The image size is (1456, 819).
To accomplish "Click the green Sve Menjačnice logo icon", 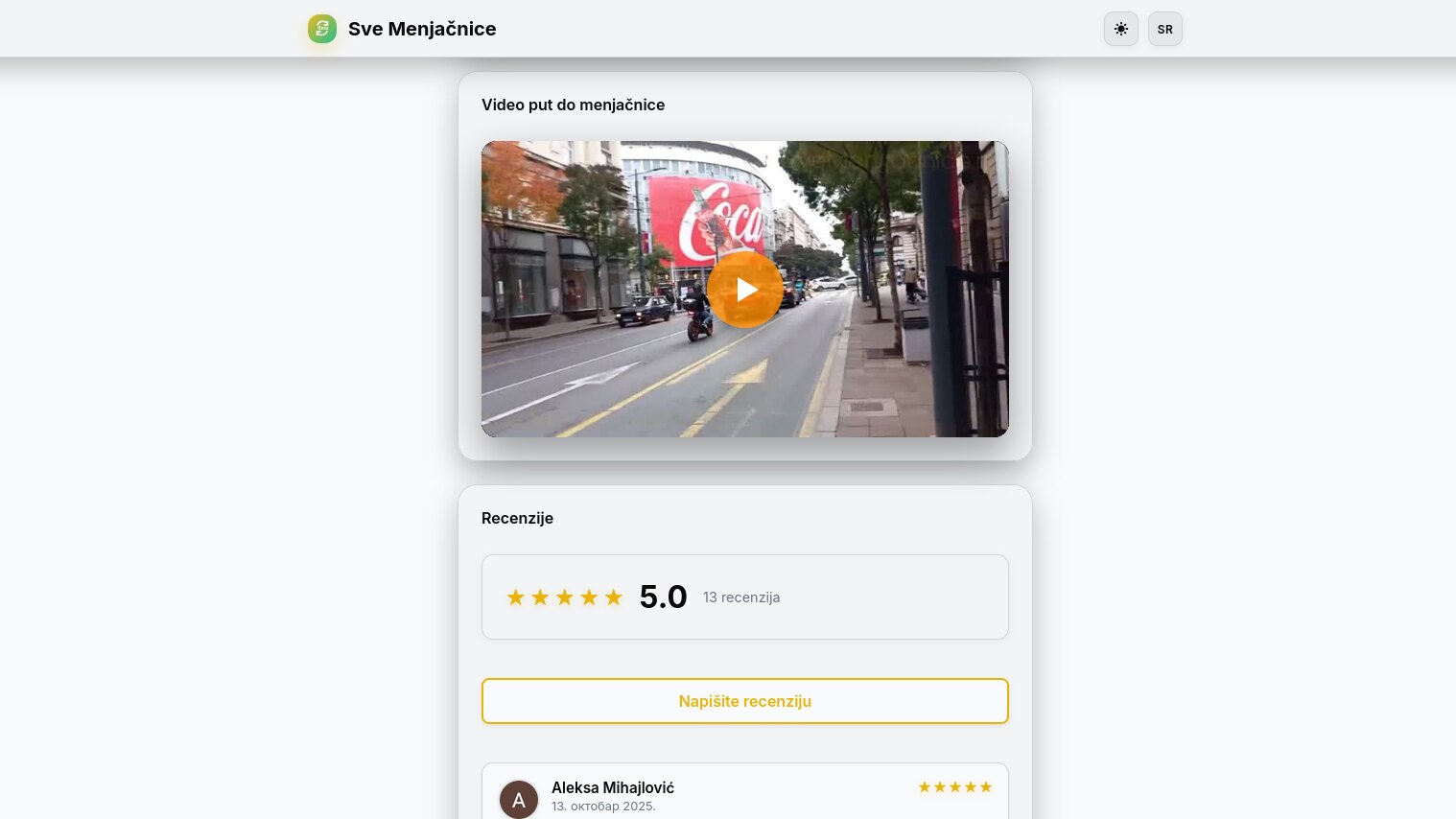I will (322, 29).
